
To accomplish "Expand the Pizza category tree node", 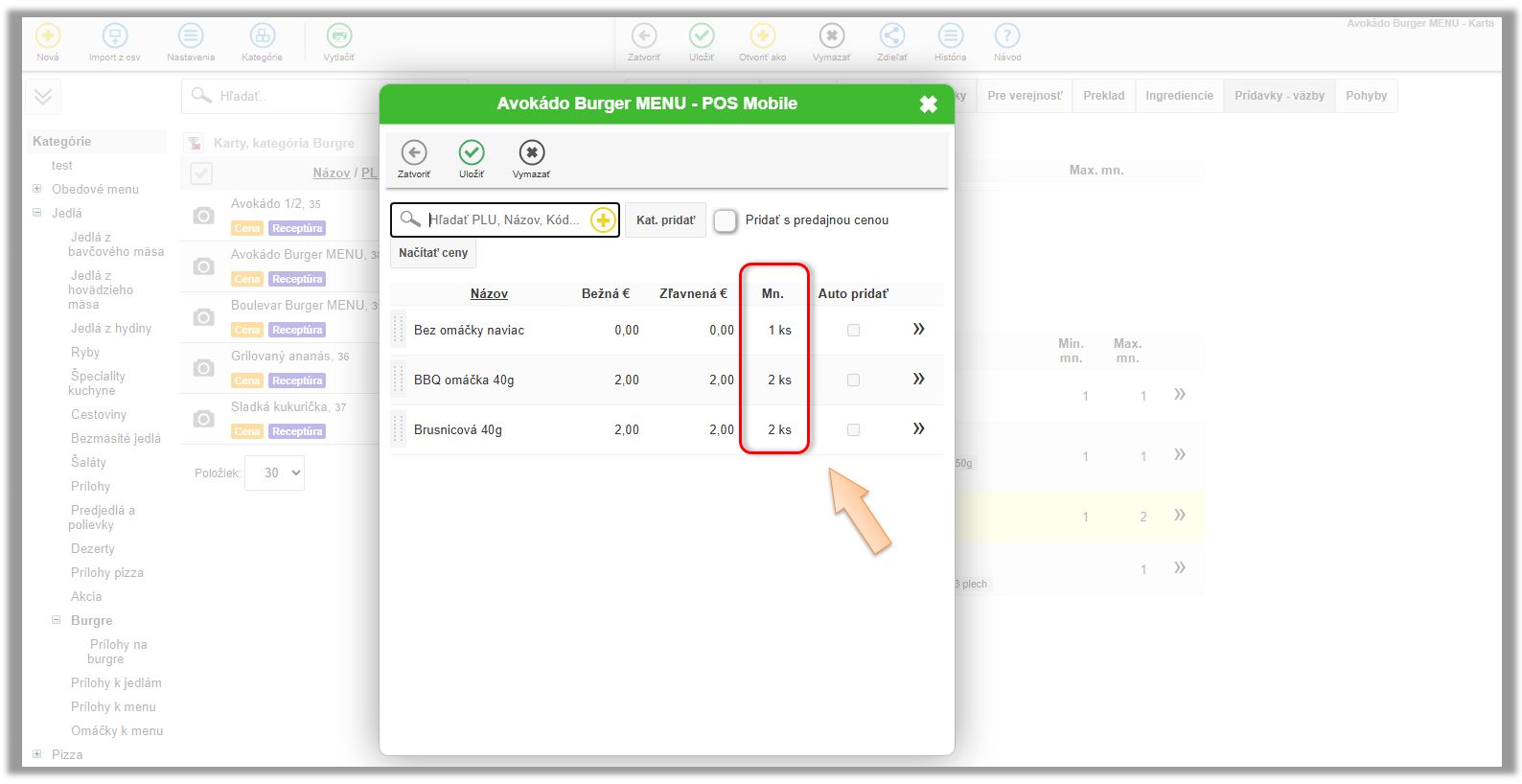I will pos(37,754).
